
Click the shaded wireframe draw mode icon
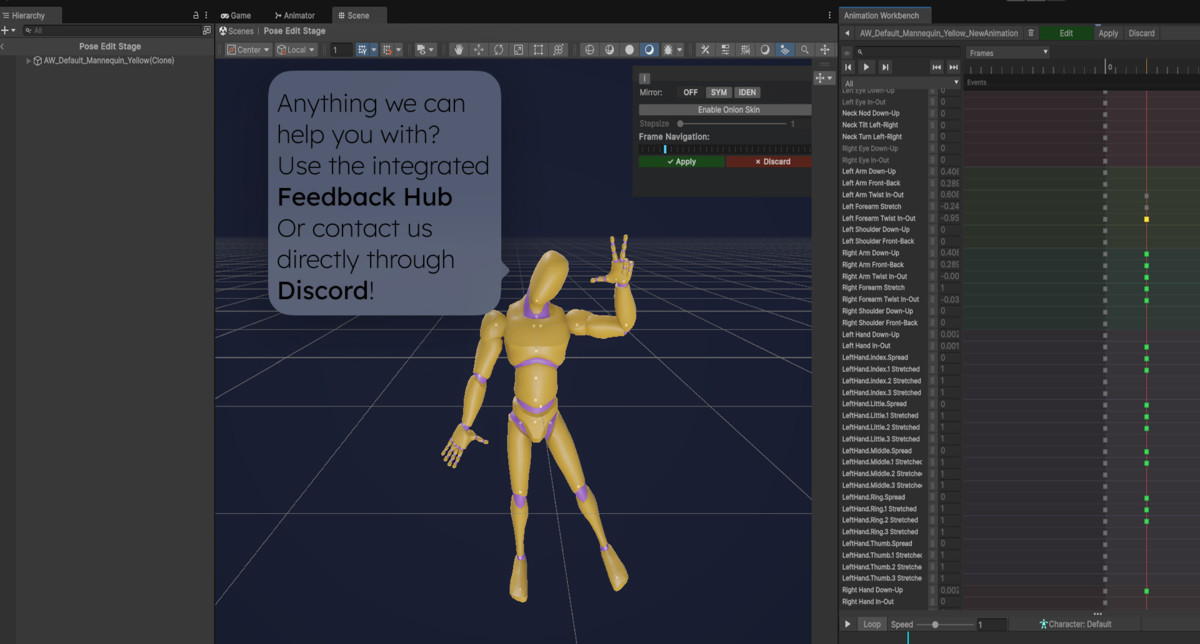click(x=609, y=49)
